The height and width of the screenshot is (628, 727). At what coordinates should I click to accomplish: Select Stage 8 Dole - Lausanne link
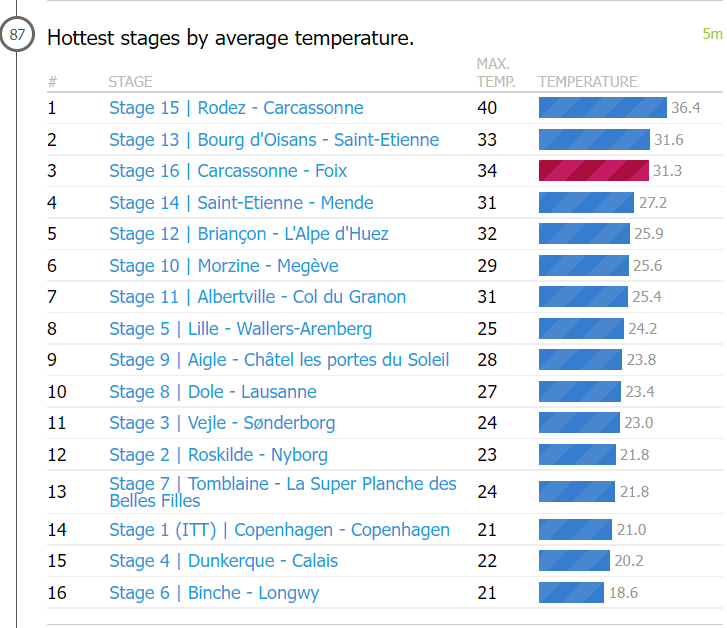point(213,392)
